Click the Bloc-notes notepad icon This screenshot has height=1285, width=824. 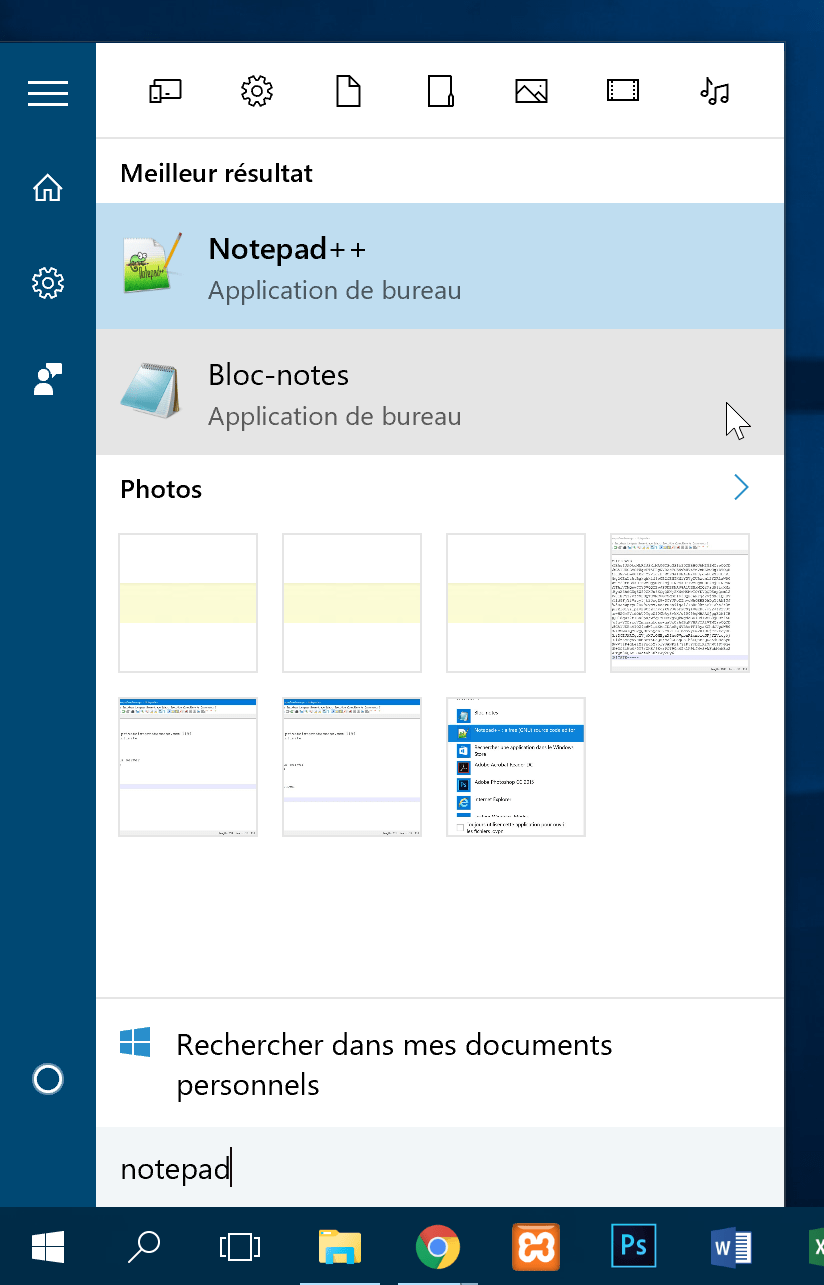151,390
